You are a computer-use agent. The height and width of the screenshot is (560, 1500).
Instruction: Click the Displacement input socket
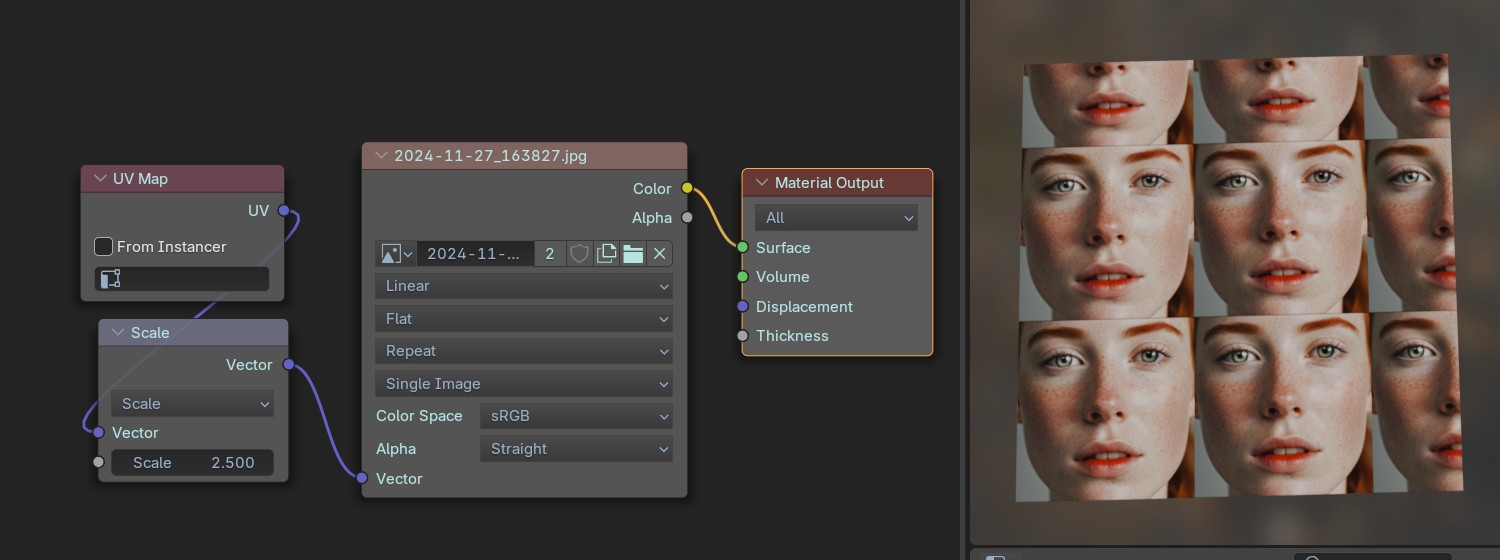click(x=742, y=306)
